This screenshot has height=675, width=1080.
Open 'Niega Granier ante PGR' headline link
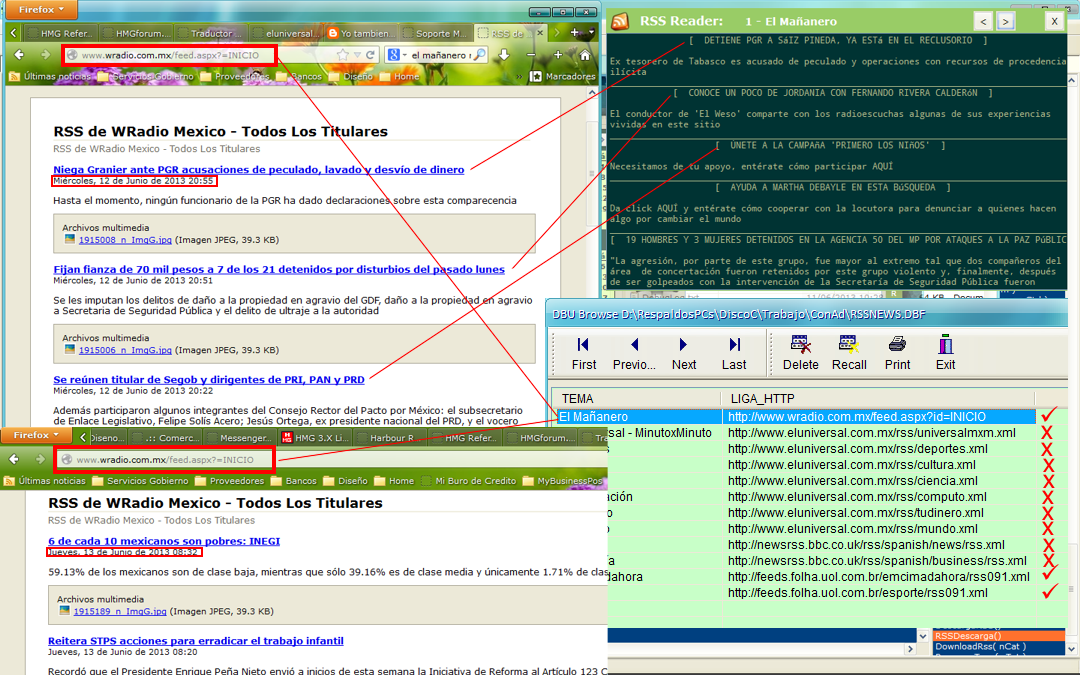[x=258, y=169]
